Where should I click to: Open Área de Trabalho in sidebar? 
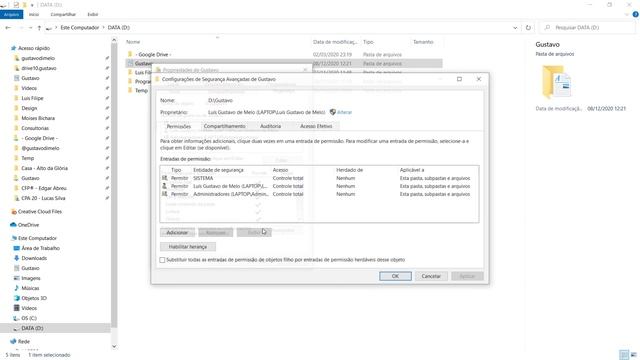[37, 248]
